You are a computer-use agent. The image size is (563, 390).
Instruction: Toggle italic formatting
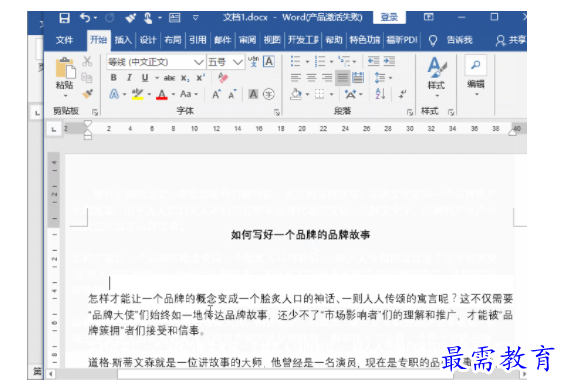tap(129, 78)
